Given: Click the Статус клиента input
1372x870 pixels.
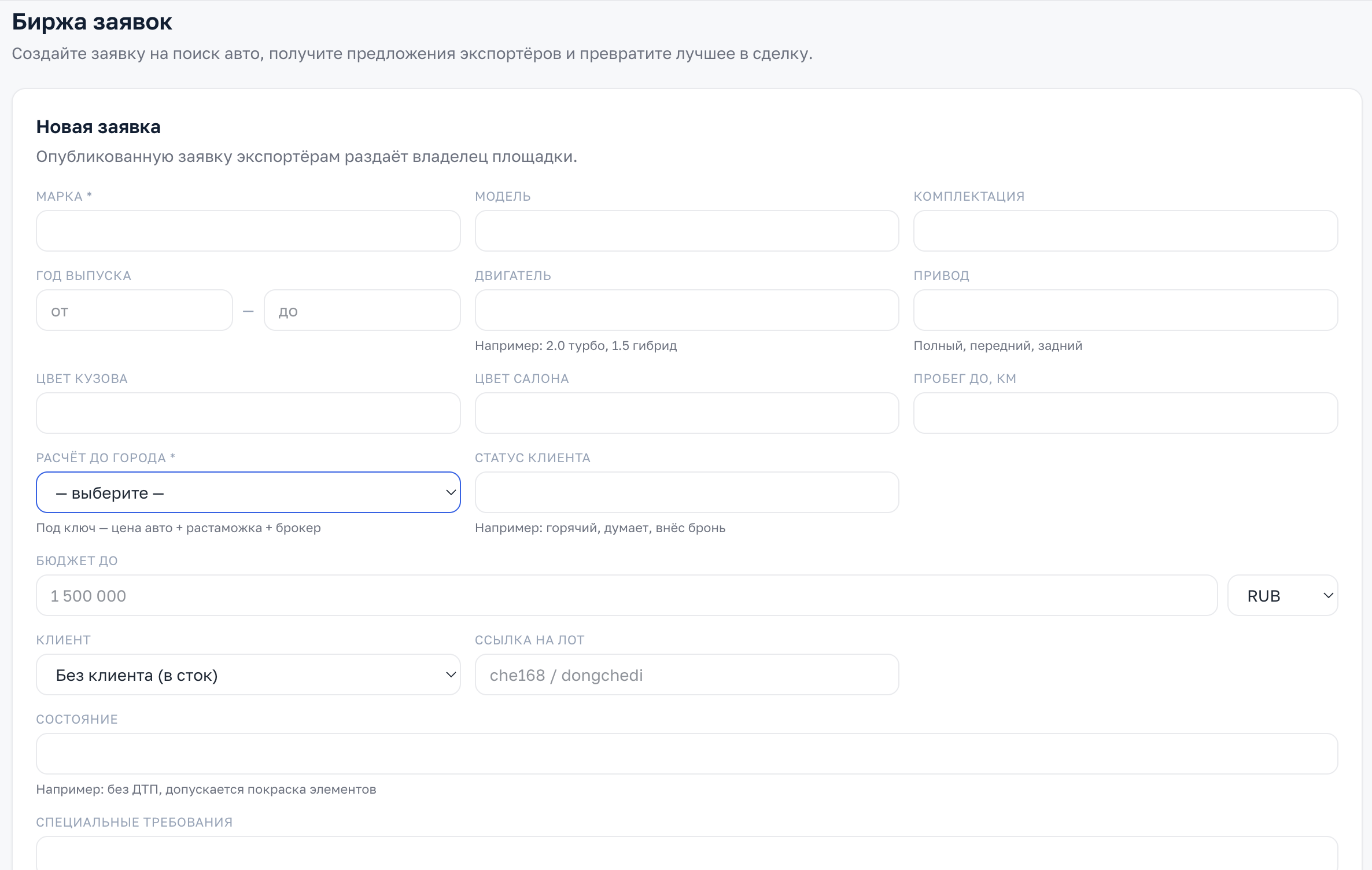Looking at the screenshot, I should 687,492.
